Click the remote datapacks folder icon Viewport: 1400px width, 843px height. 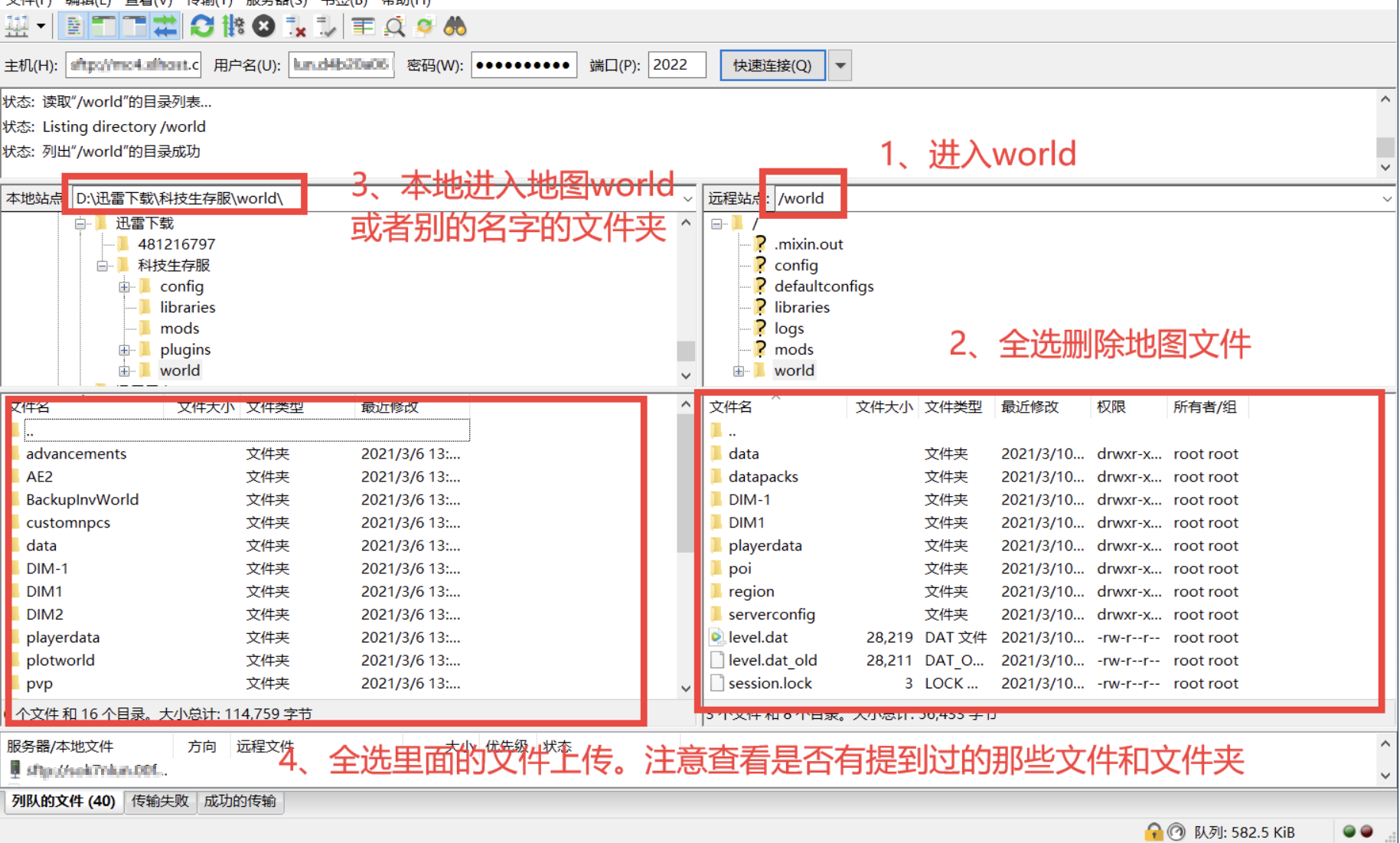(717, 476)
